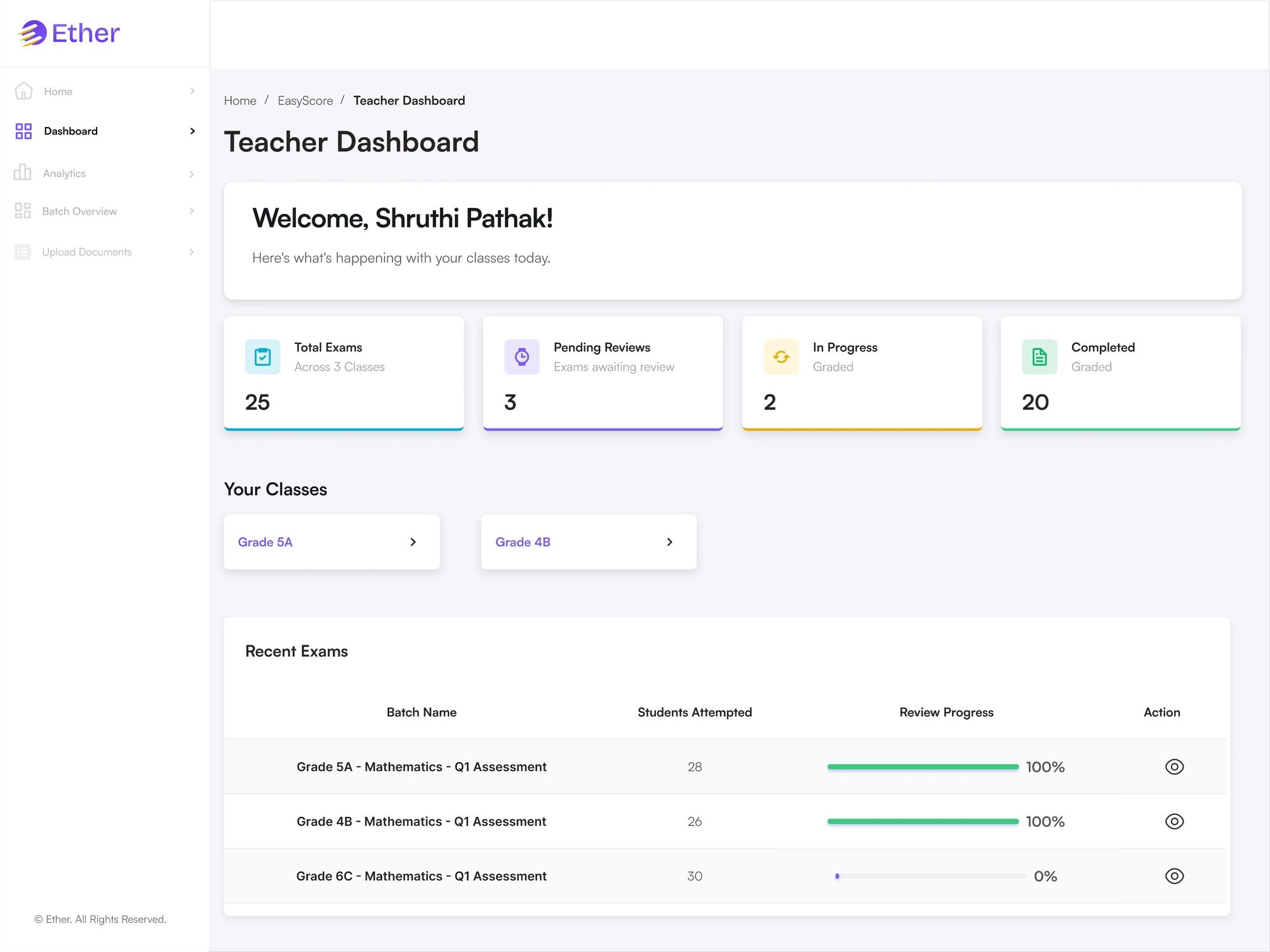Click the Review Progress column header
This screenshot has width=1270, height=952.
tap(946, 713)
